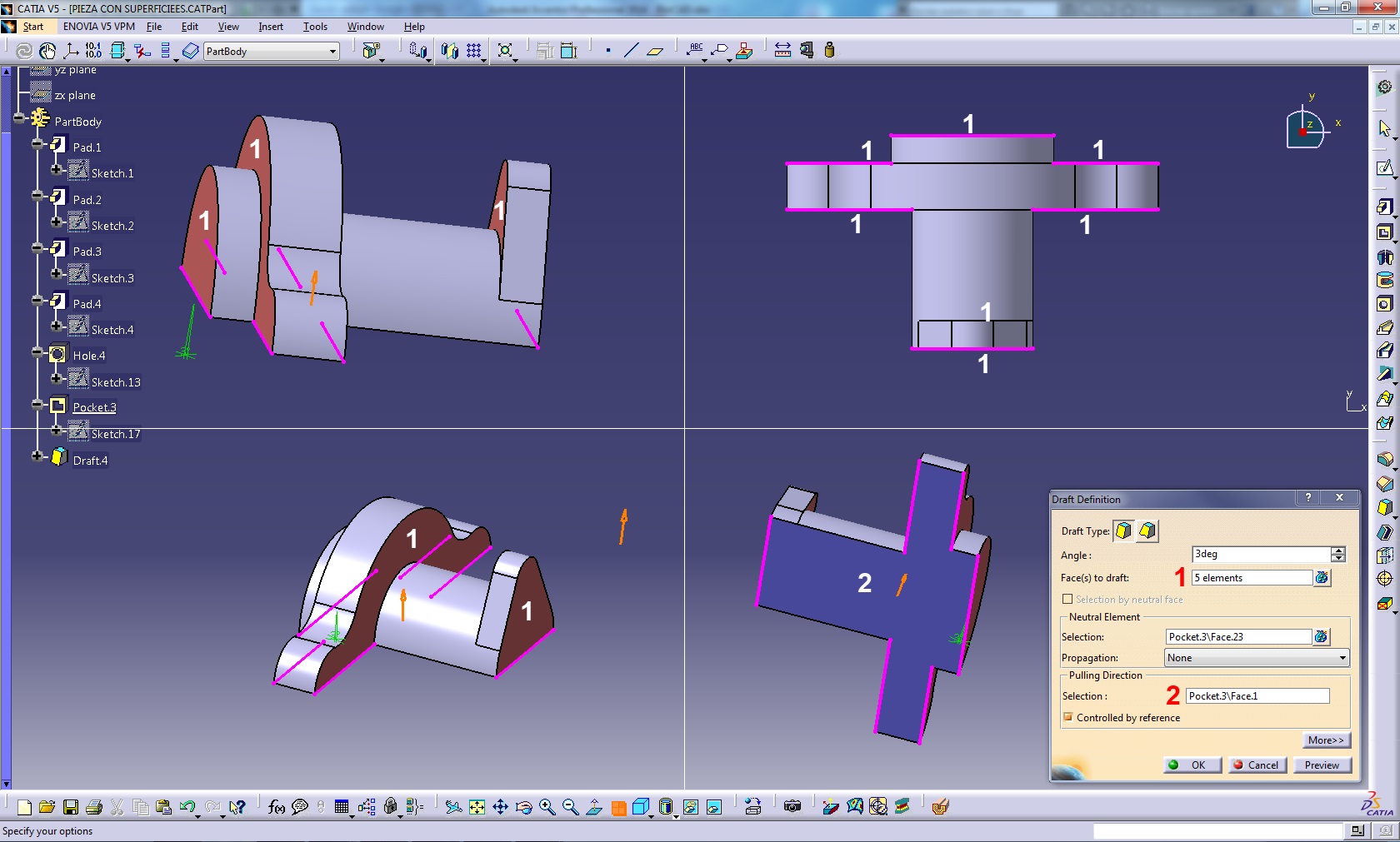Image resolution: width=1400 pixels, height=842 pixels.
Task: Select the Hole tool in right toolbar
Action: pos(1384,304)
